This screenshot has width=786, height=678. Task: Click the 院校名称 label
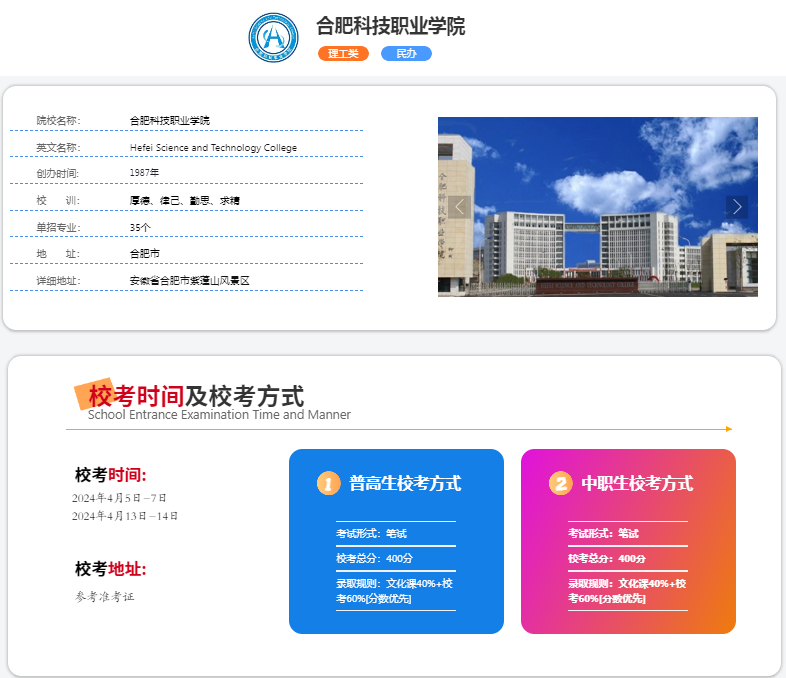pyautogui.click(x=58, y=120)
